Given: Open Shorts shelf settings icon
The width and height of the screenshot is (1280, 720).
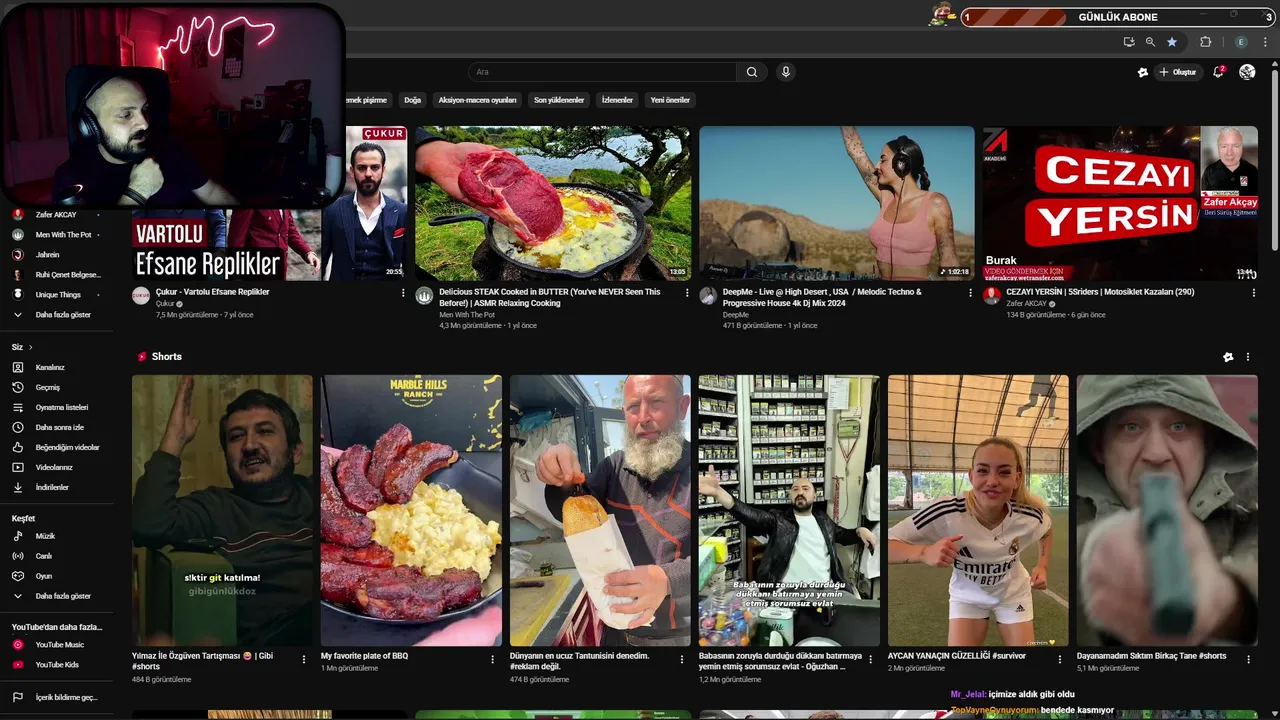Looking at the screenshot, I should pyautogui.click(x=1228, y=357).
